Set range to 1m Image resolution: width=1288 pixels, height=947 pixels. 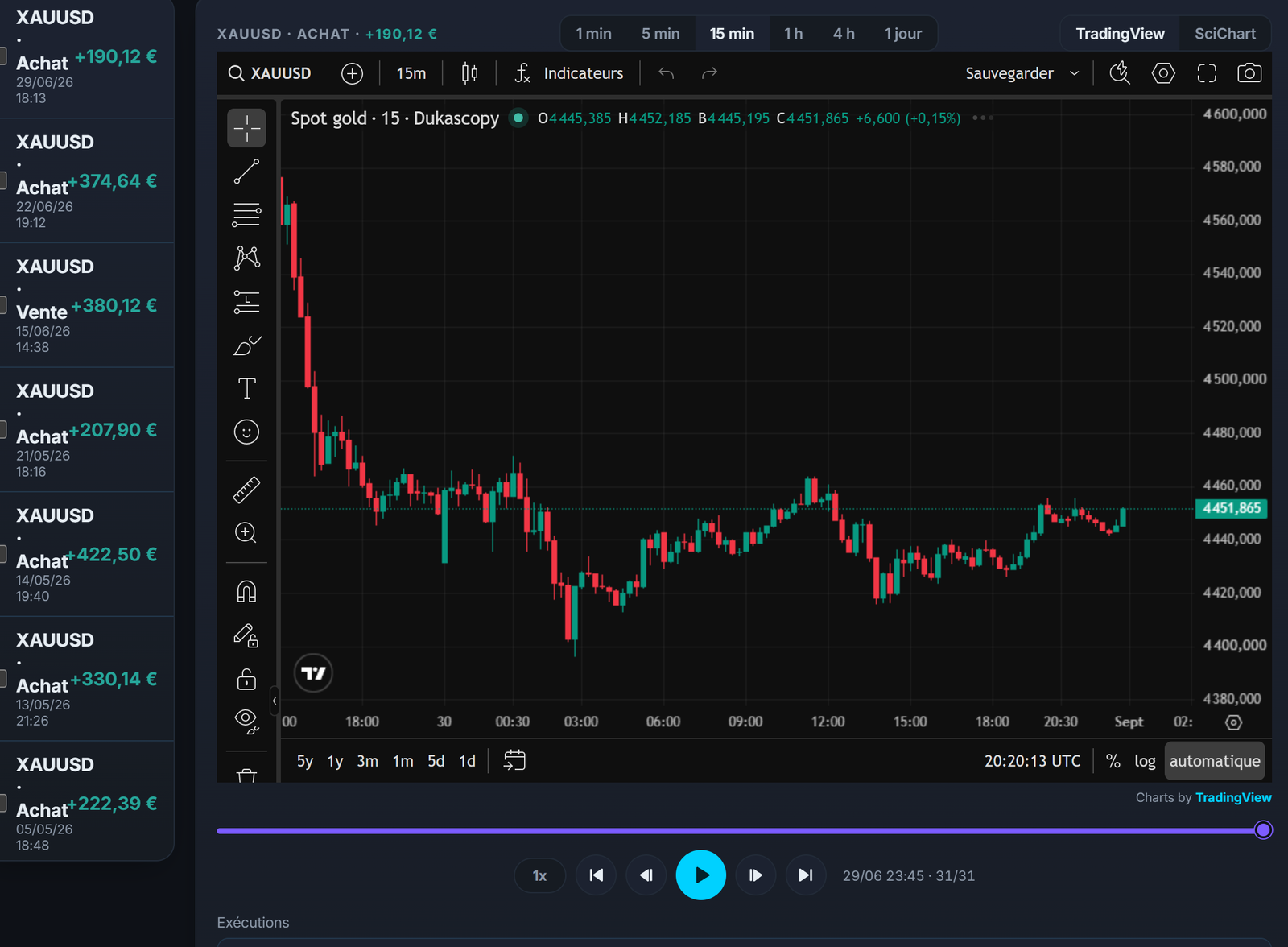click(x=402, y=761)
